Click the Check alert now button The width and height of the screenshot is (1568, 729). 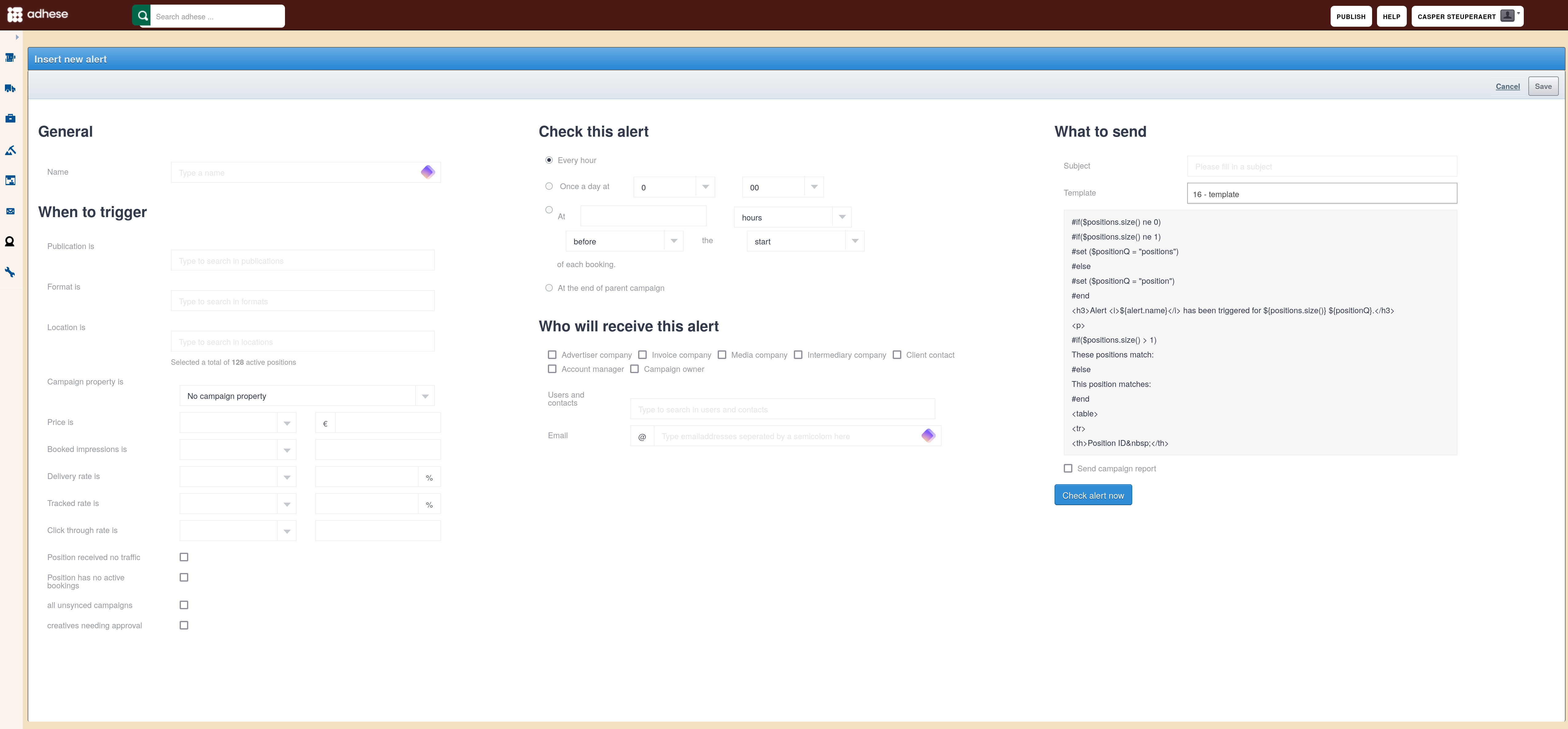point(1093,495)
